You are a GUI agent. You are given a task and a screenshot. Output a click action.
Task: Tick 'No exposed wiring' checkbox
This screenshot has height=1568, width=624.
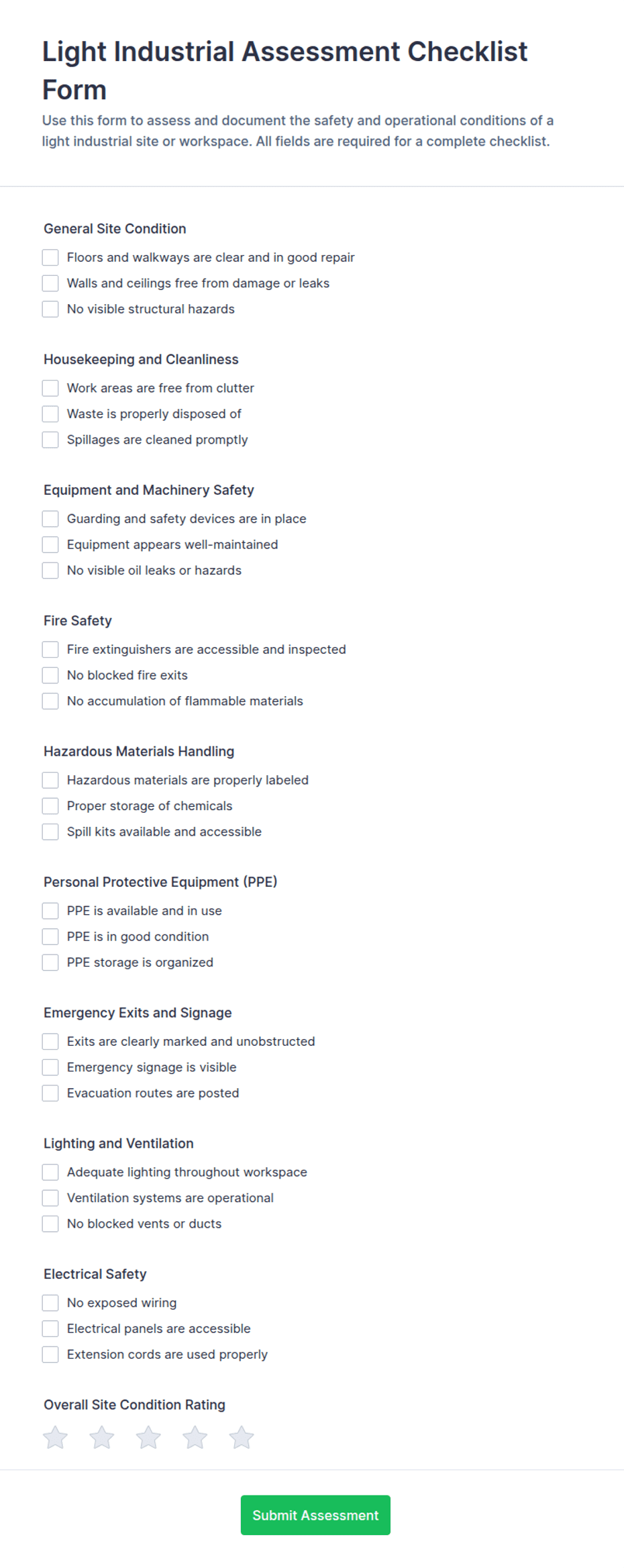[x=50, y=1303]
